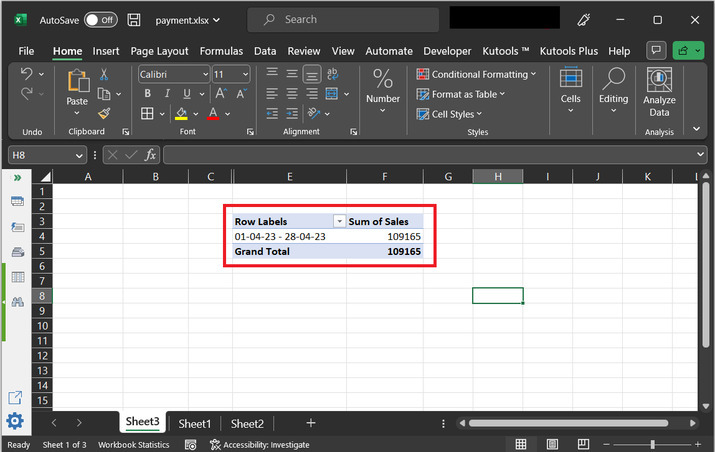Apply italic formatting to the cell

click(x=165, y=94)
